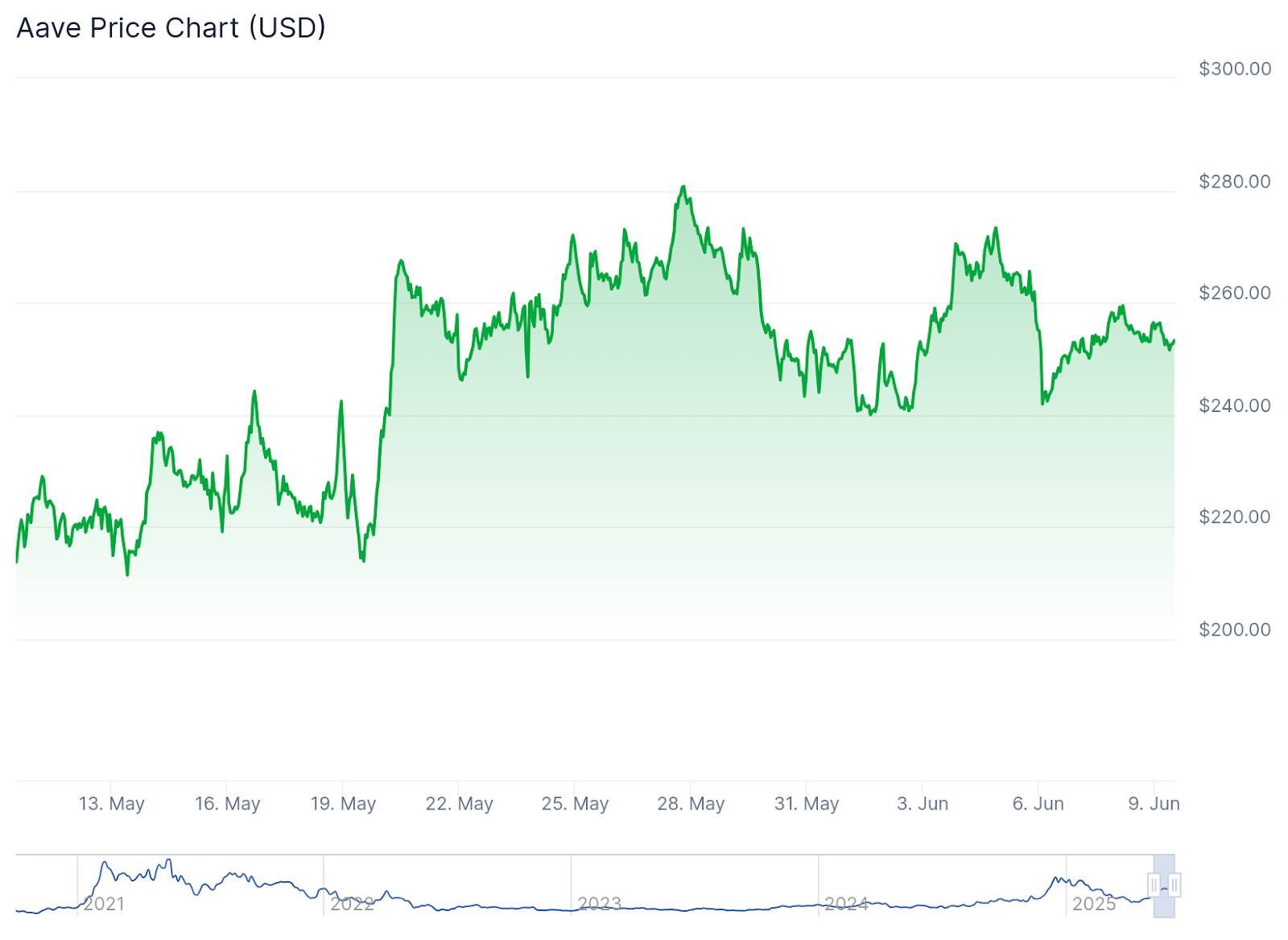Image resolution: width=1288 pixels, height=940 pixels.
Task: Click the 2024 label in the navigator
Action: tap(846, 904)
